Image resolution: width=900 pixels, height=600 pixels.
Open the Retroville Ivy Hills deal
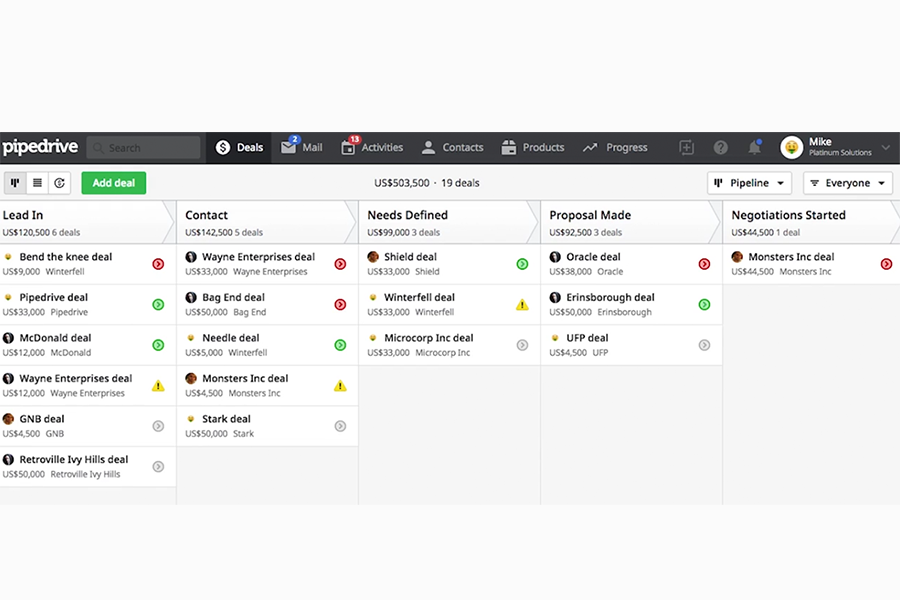tap(87, 467)
